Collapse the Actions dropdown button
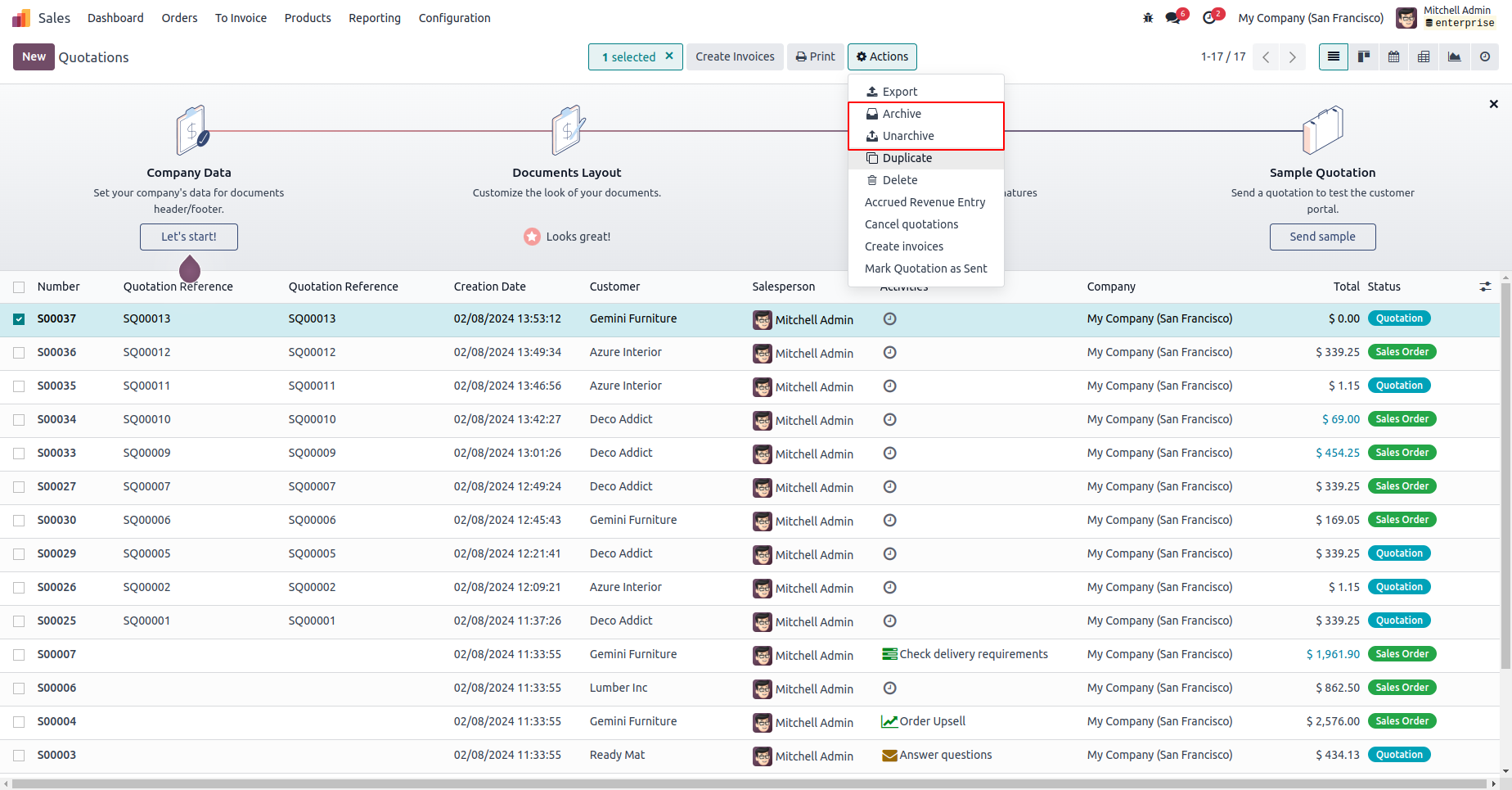1512x790 pixels. [882, 56]
